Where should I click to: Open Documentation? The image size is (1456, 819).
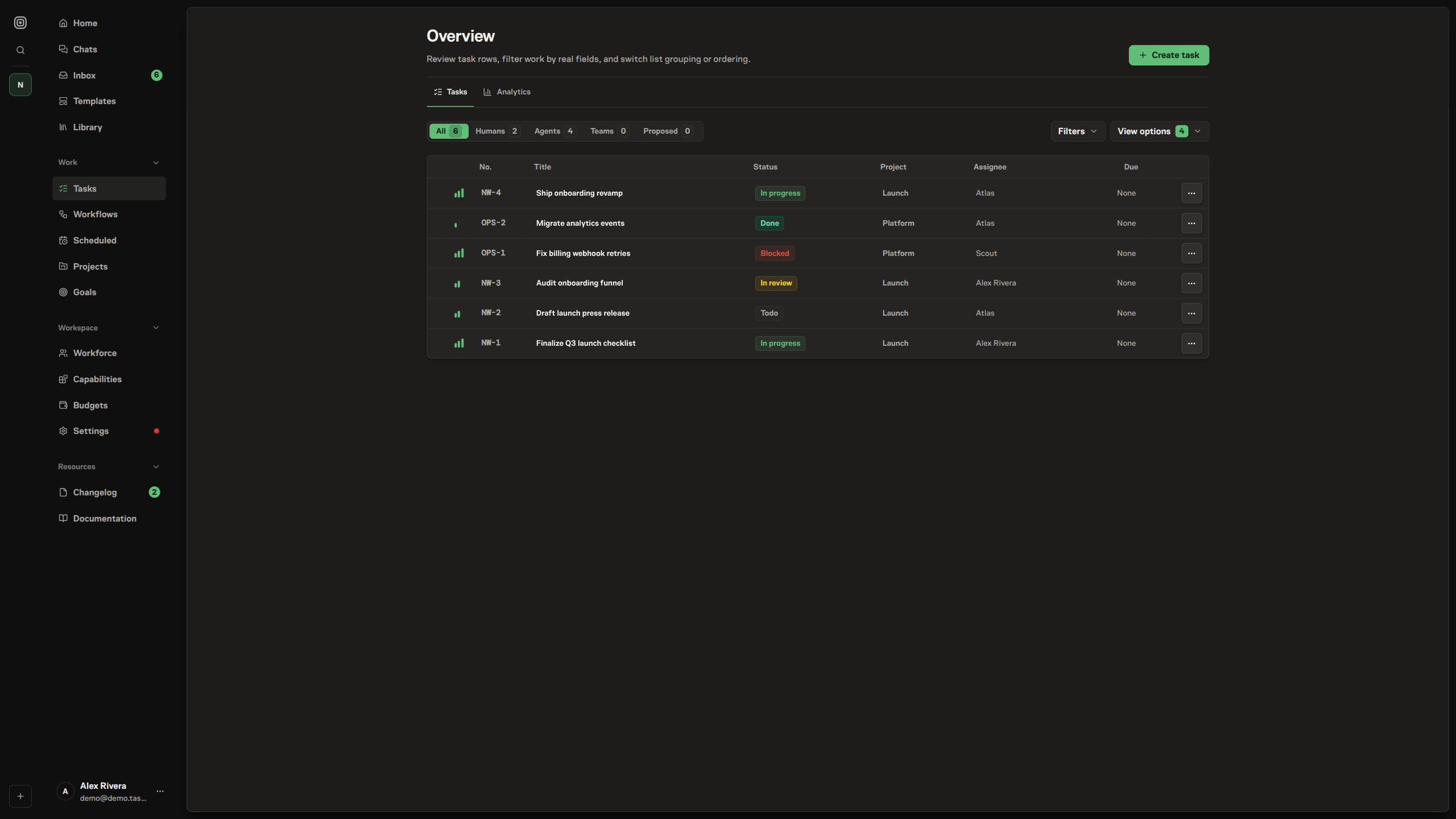109,519
